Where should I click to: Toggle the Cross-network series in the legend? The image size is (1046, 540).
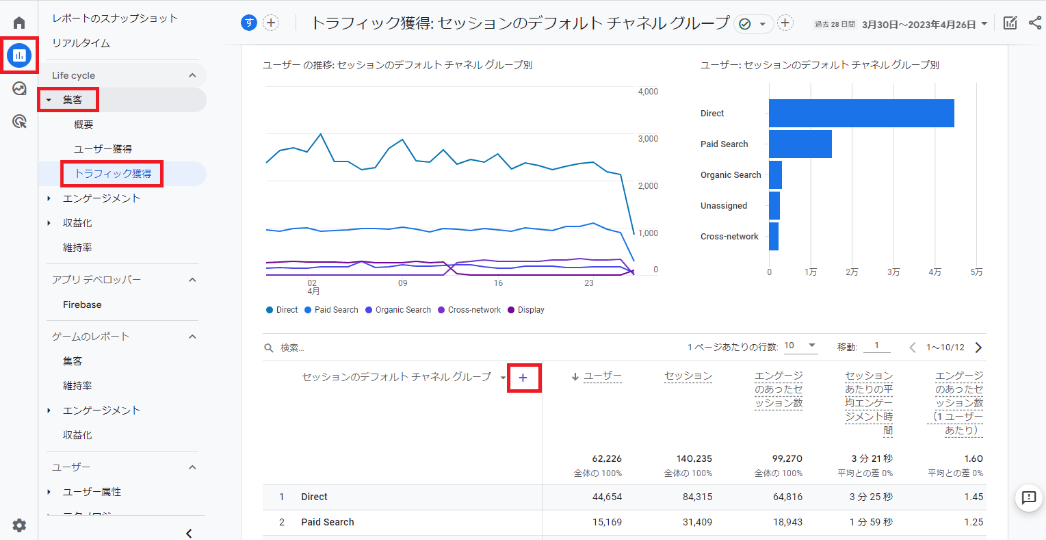coord(469,310)
